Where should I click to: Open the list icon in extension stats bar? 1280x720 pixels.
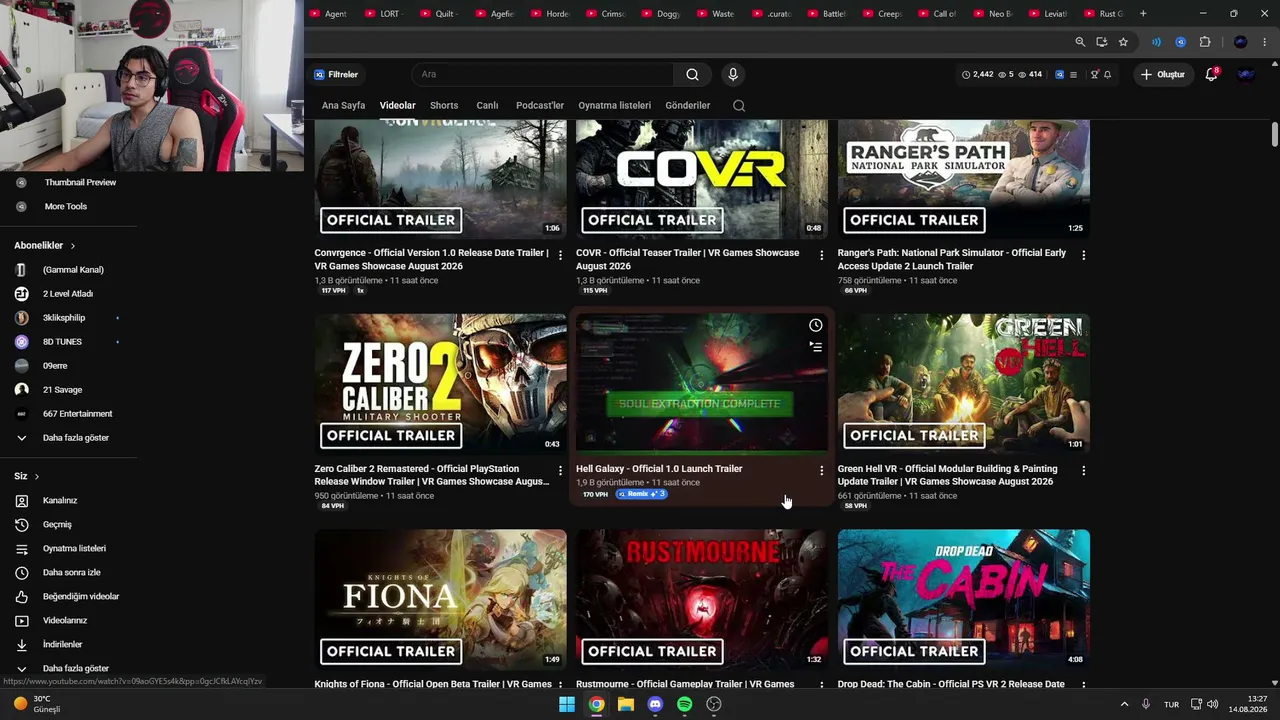click(1073, 74)
